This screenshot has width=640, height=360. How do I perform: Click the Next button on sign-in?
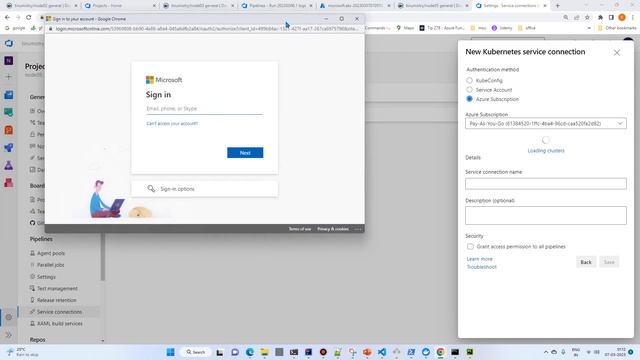[245, 153]
